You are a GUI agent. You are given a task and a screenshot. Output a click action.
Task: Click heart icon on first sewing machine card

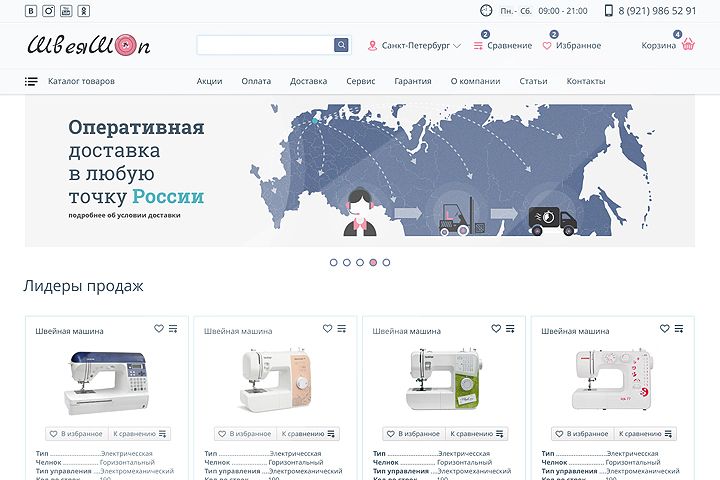click(x=159, y=328)
